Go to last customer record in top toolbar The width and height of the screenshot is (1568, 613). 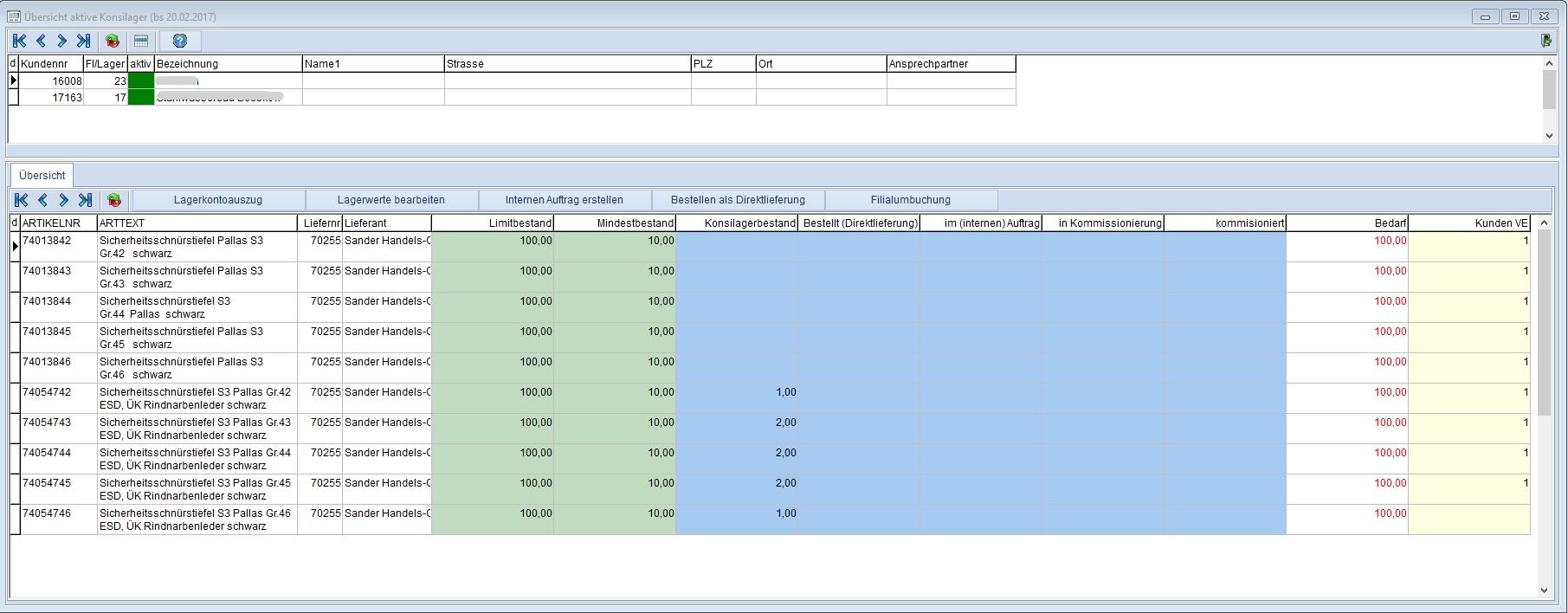click(83, 41)
